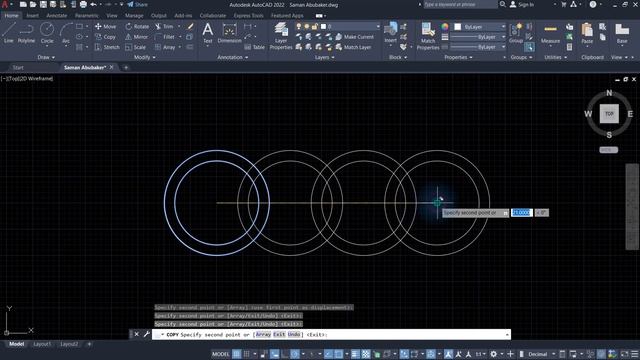Click the Rotate tool

pos(137,27)
